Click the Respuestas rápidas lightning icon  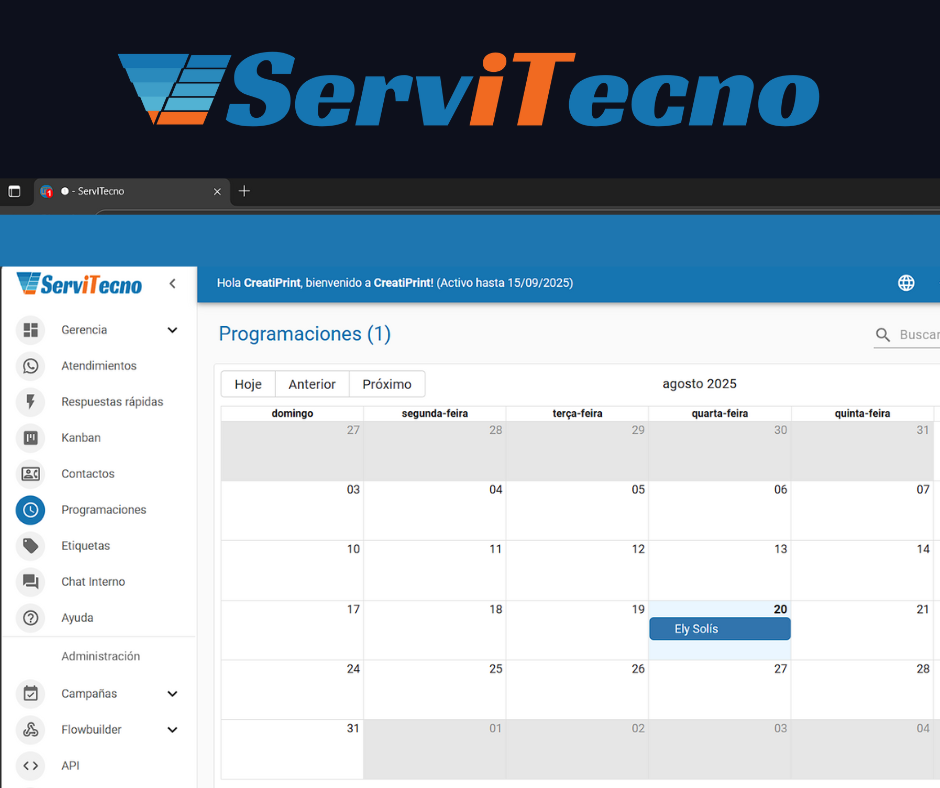[31, 402]
